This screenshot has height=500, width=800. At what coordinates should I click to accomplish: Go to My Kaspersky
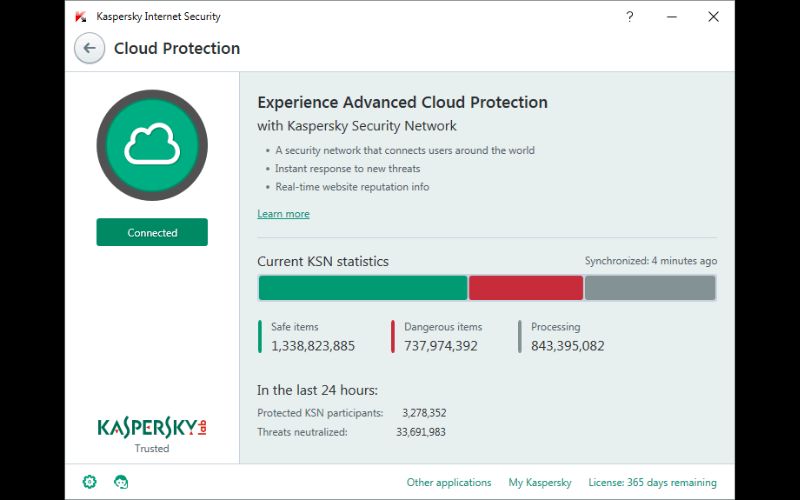coord(540,482)
